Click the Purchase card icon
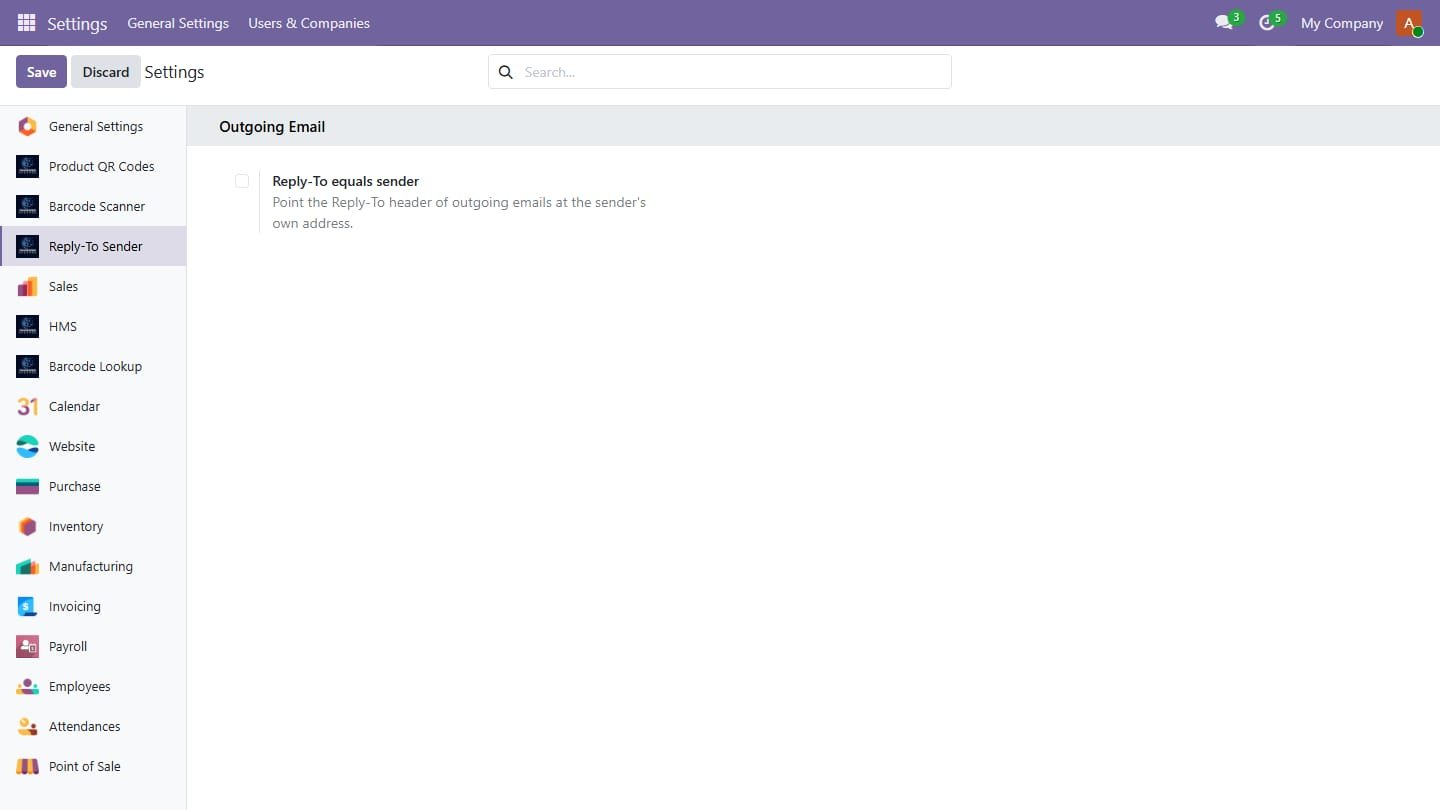 point(28,487)
